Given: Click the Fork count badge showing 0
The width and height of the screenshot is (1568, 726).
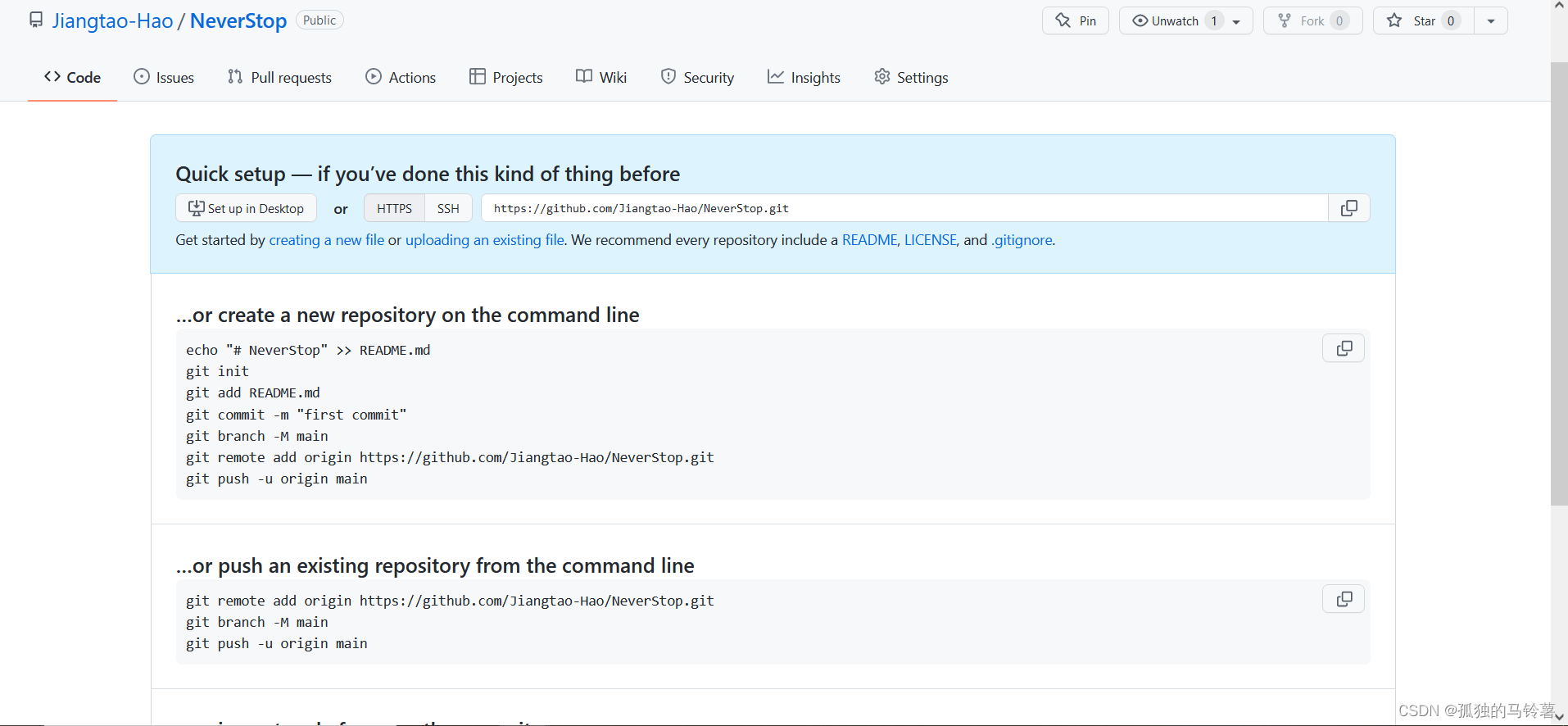Looking at the screenshot, I should [x=1339, y=20].
